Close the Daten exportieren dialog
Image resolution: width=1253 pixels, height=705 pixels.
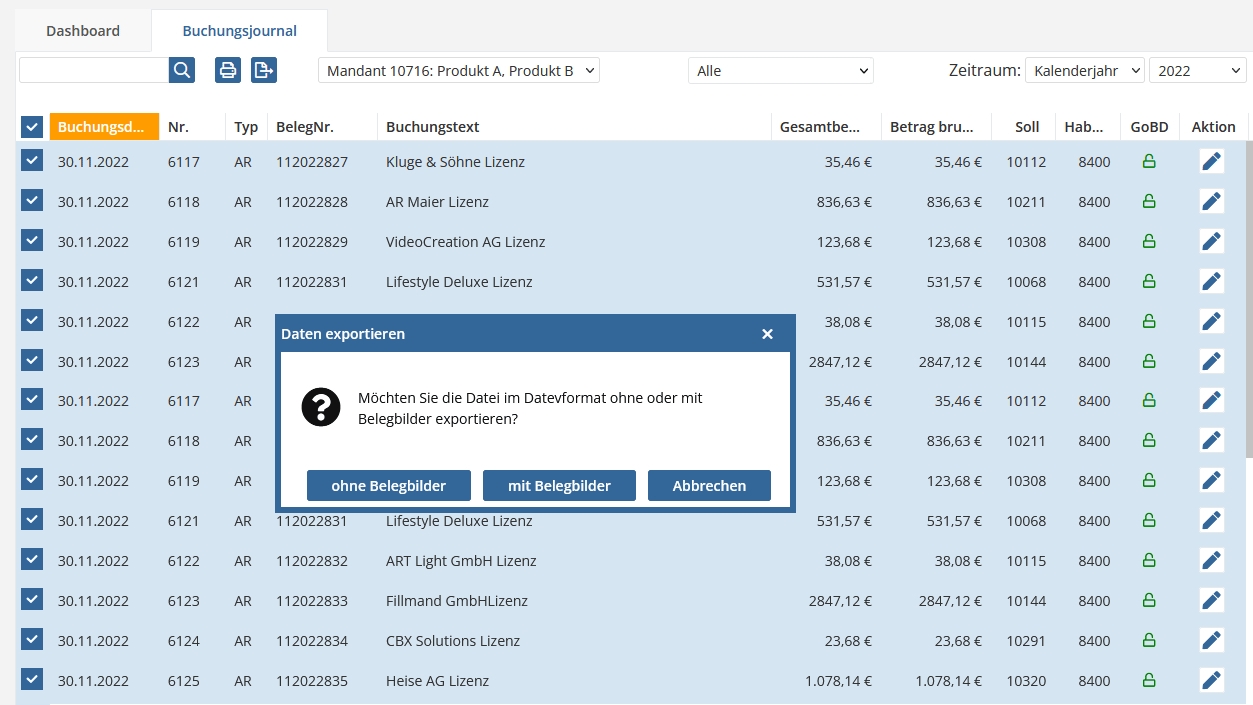click(x=767, y=334)
